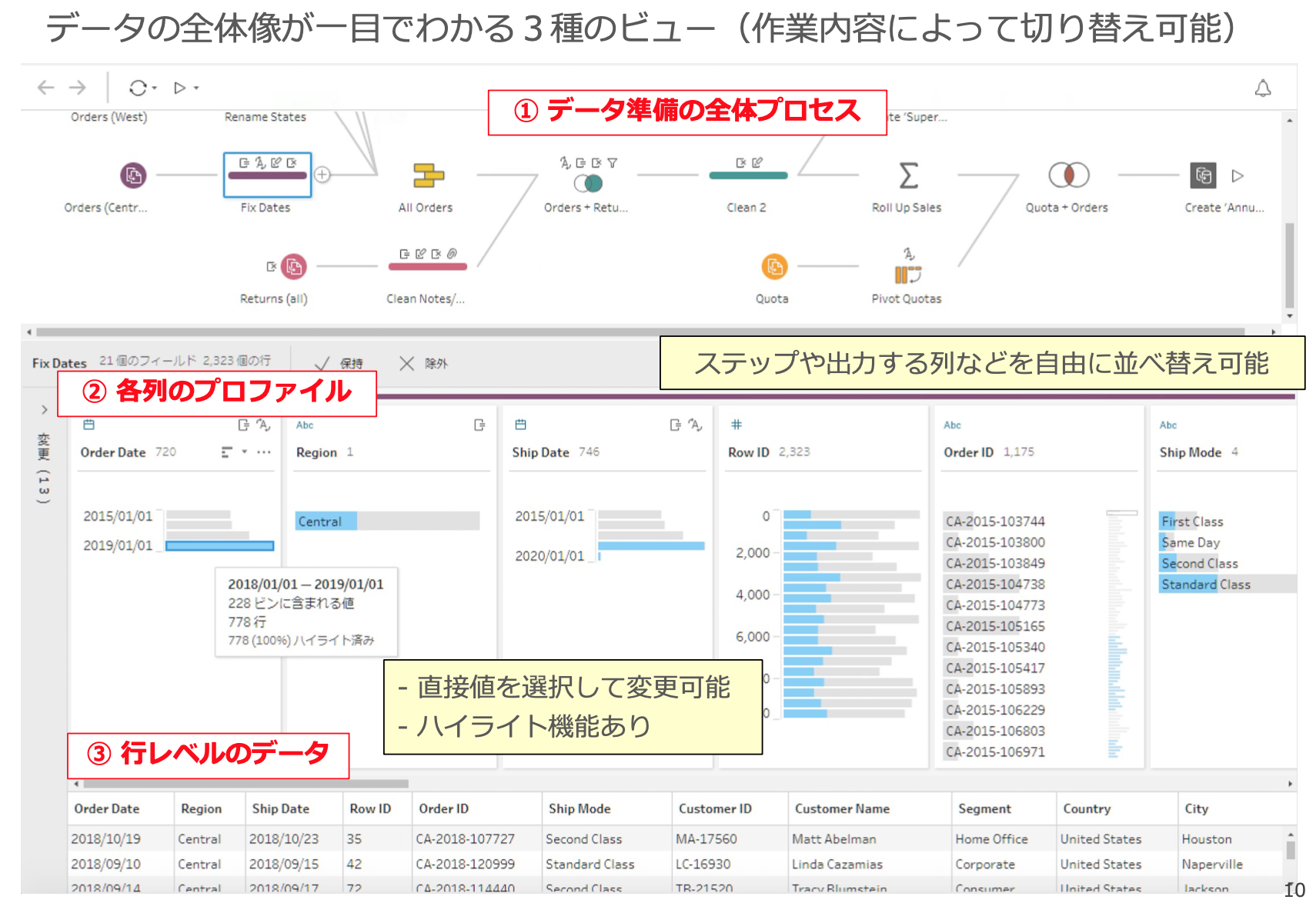Screen dimensions: 1316x903
Task: Click the Abc type icon of Ship Mode
Action: click(x=1168, y=425)
